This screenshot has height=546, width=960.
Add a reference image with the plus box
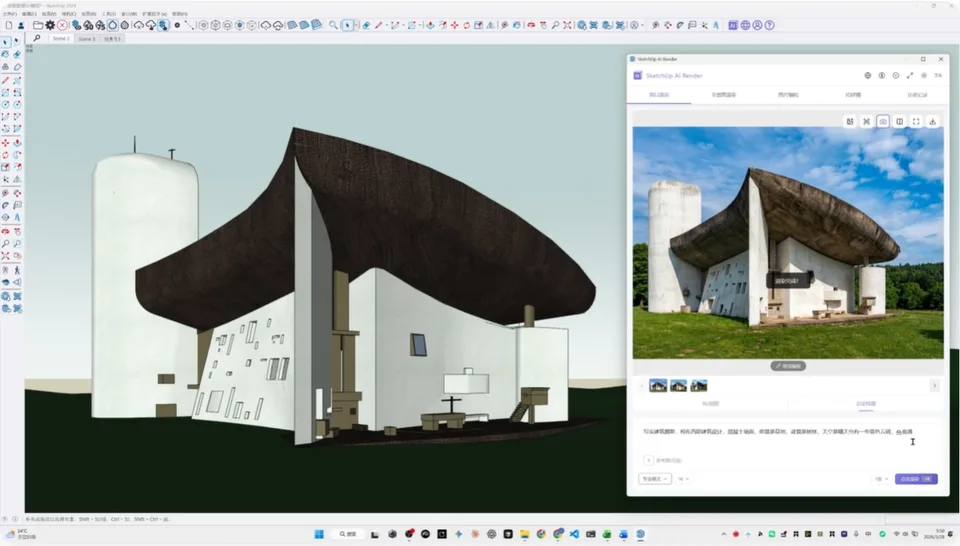pos(648,460)
